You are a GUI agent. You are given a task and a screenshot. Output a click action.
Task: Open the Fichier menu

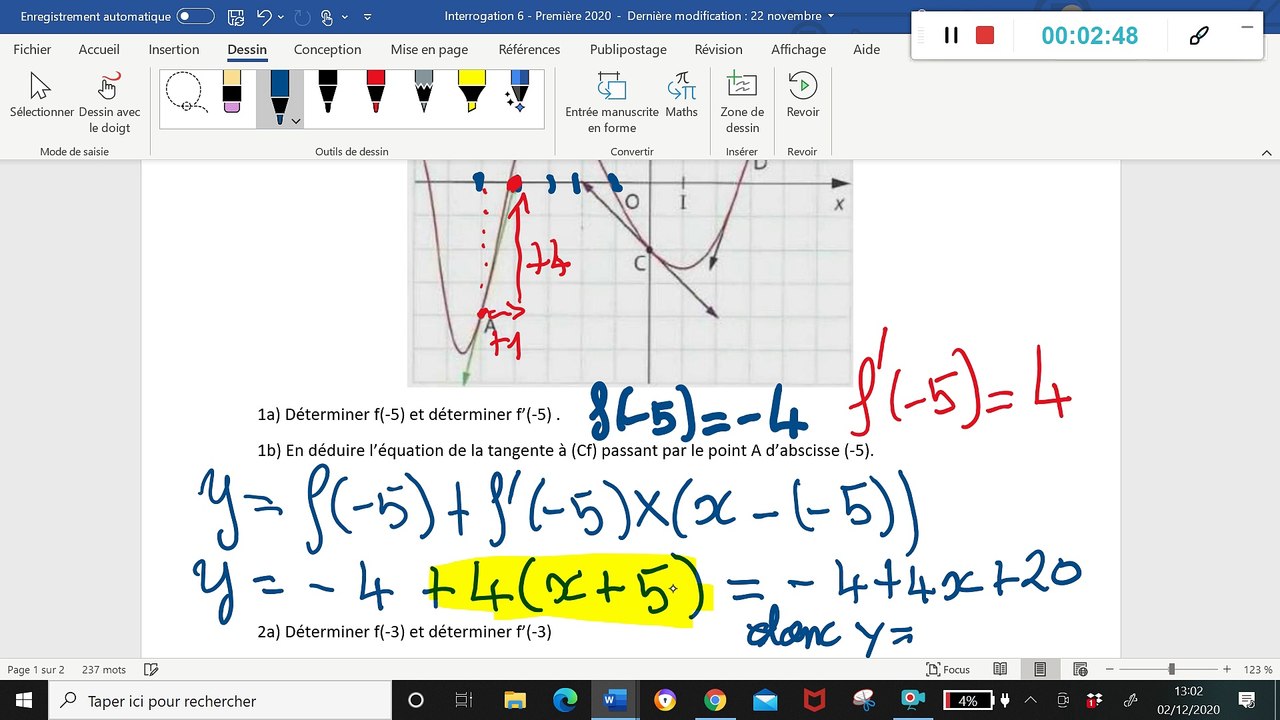[32, 49]
